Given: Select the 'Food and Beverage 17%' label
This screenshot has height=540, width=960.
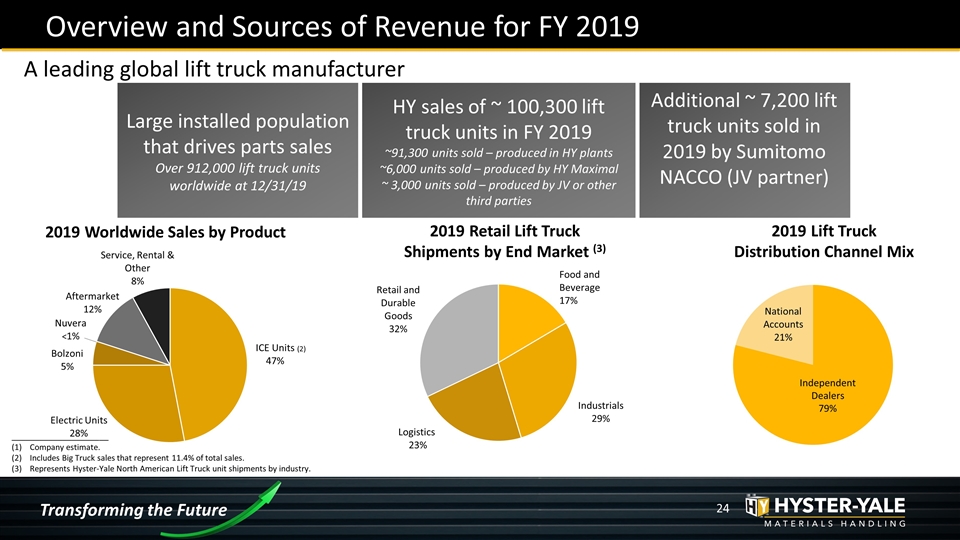Looking at the screenshot, I should coord(579,287).
